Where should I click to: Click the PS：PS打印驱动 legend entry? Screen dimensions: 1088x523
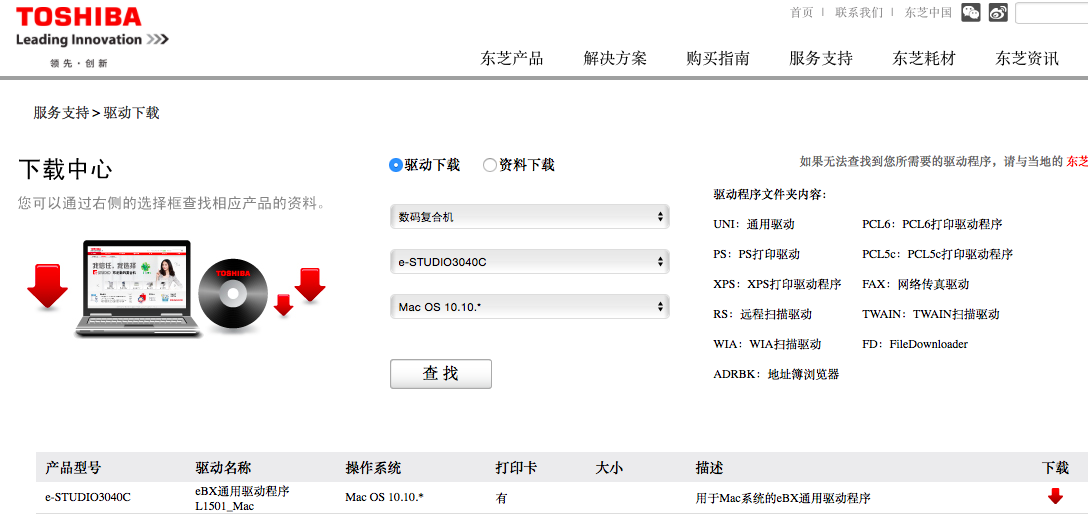click(x=756, y=255)
